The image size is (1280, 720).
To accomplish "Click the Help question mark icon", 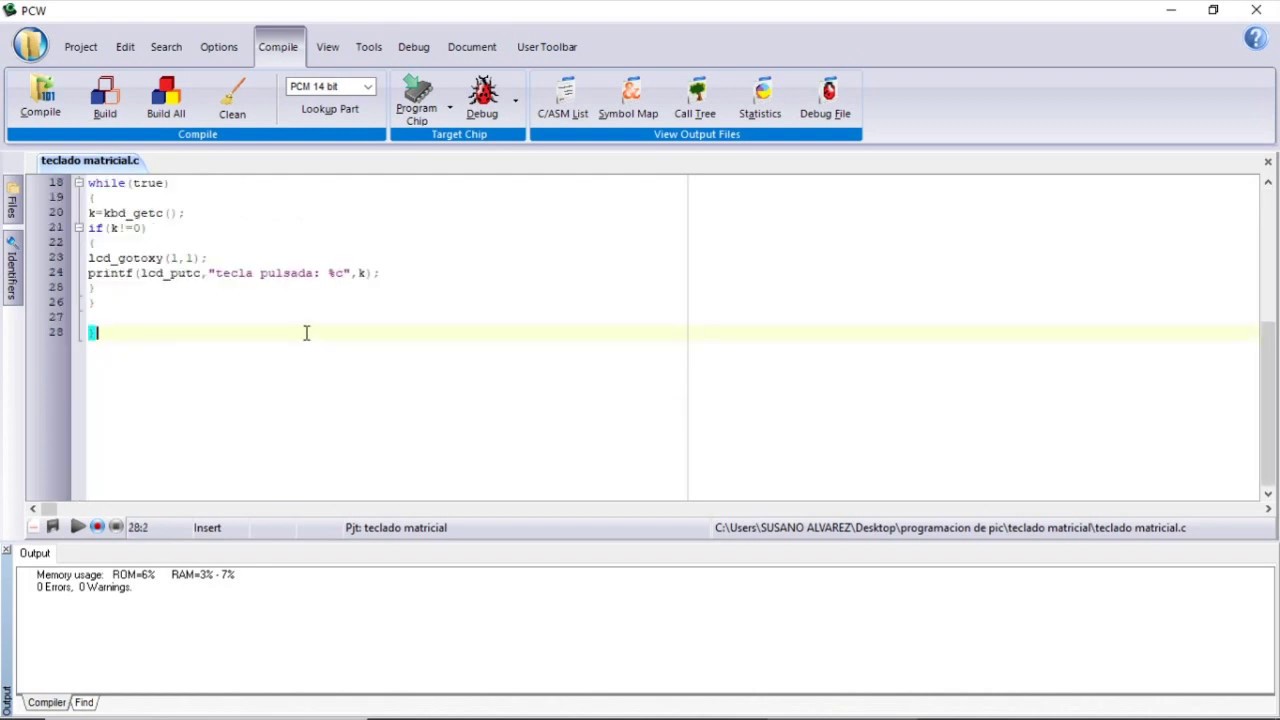I will tap(1255, 39).
